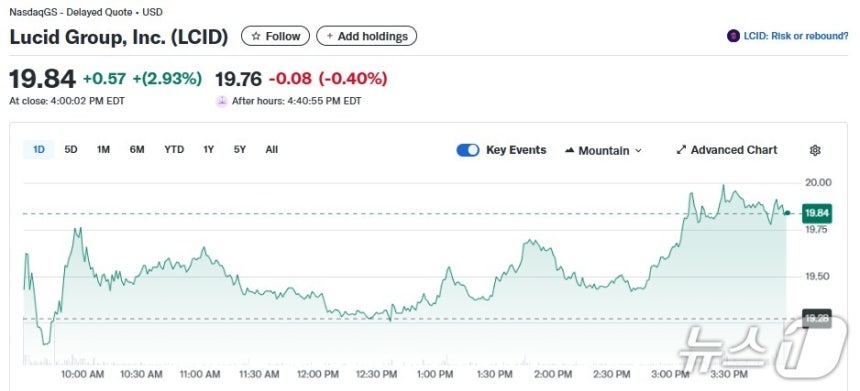860x391 pixels.
Task: Open the LCID: Risk or rebound? link
Action: pyautogui.click(x=795, y=36)
